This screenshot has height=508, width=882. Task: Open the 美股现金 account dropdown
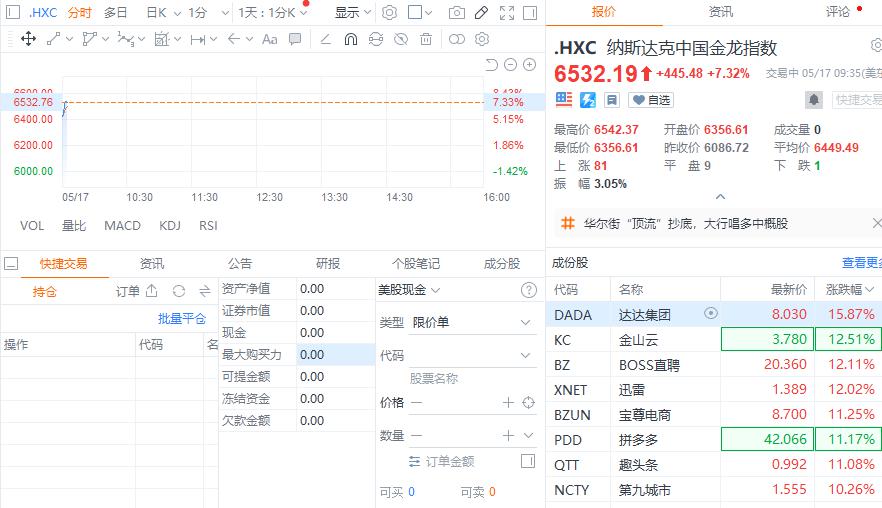(409, 290)
